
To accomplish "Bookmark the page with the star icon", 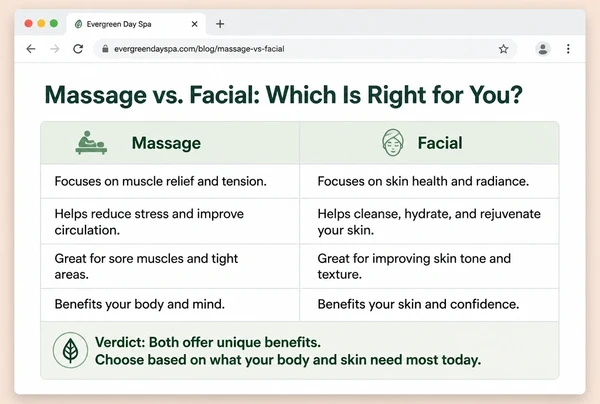I will pyautogui.click(x=504, y=49).
